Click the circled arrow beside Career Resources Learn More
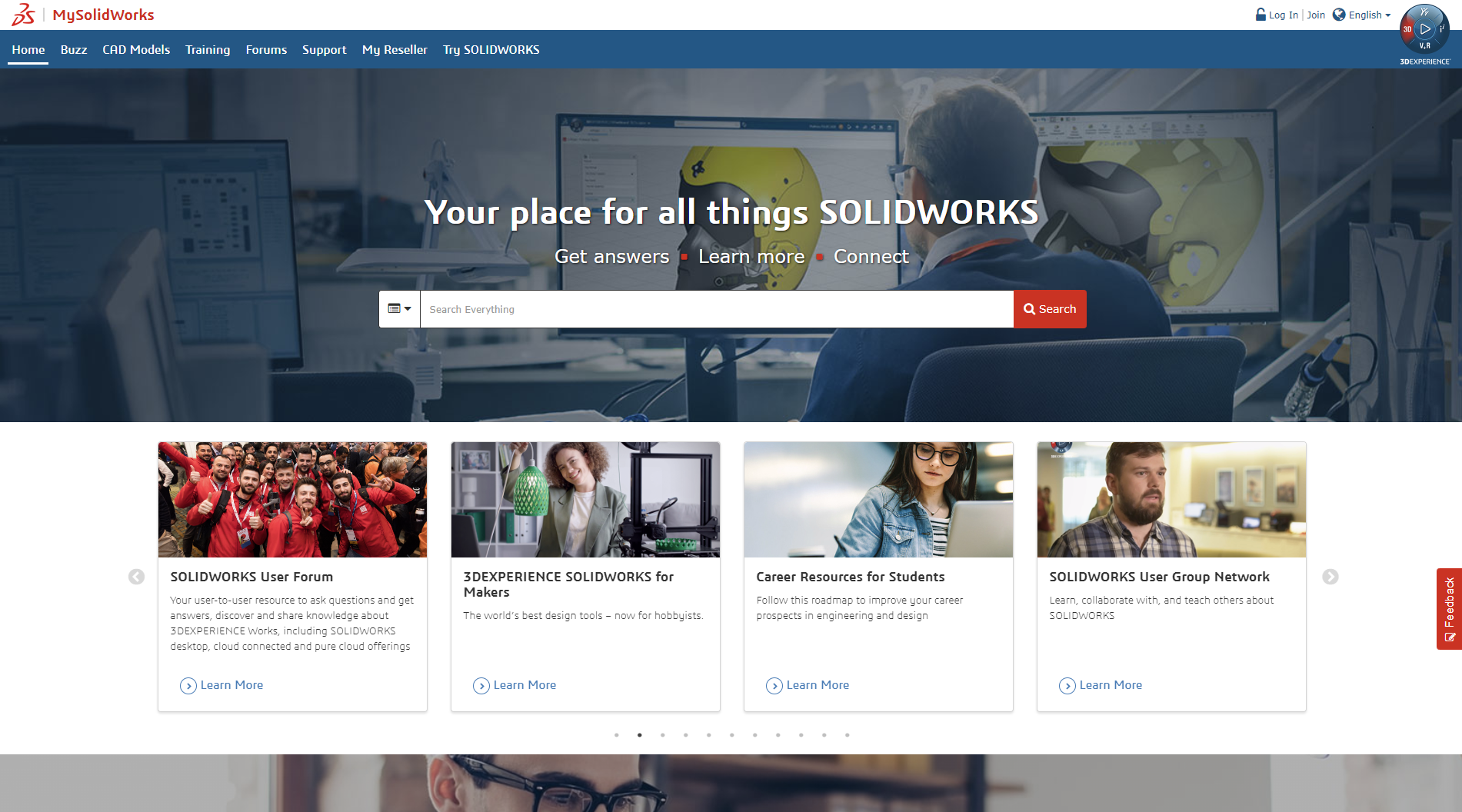The width and height of the screenshot is (1462, 812). point(774,685)
